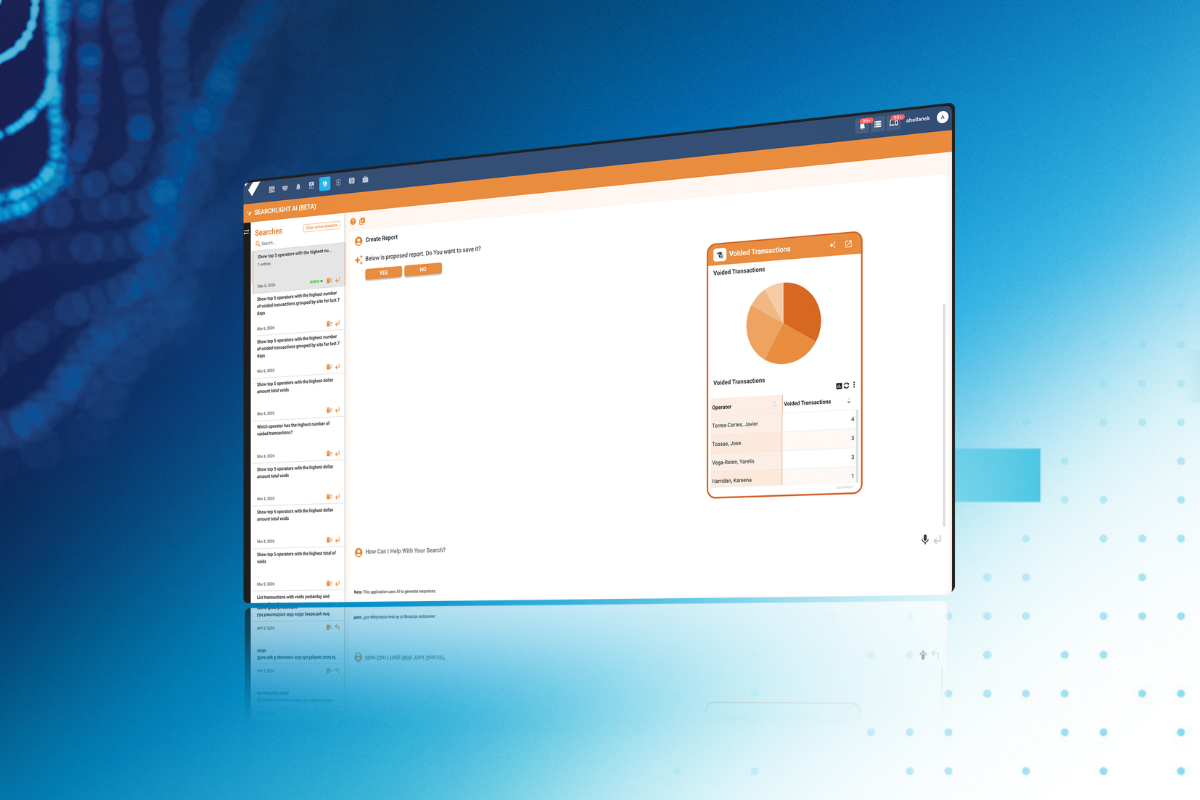Click the sparkle AI icon on Voided Transactions card
Image resolution: width=1200 pixels, height=800 pixels.
click(x=832, y=245)
